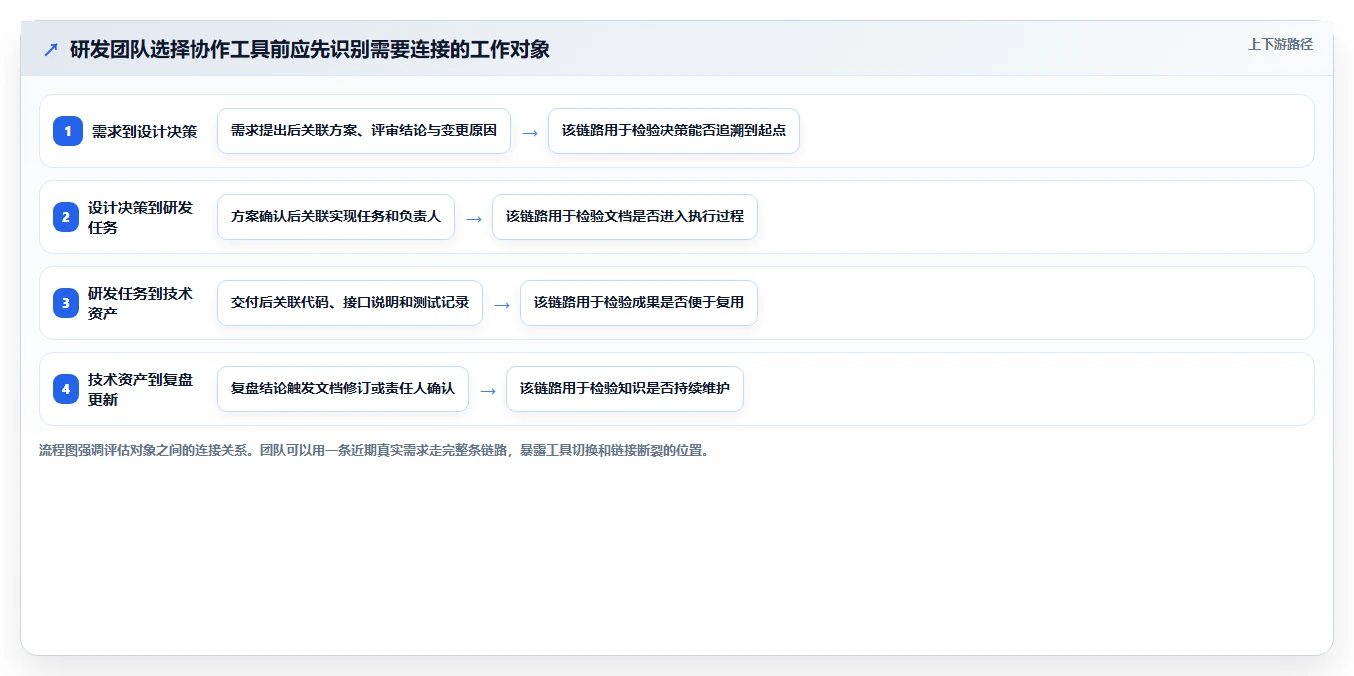Select the 设计决策到研发任务 step label
Viewport: 1354px width, 676px height.
[x=140, y=217]
